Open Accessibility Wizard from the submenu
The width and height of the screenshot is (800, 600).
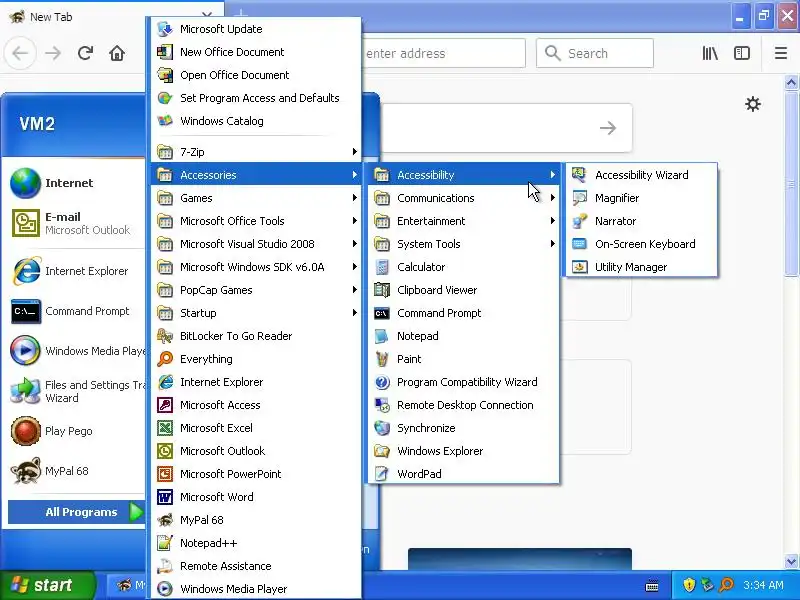641,175
